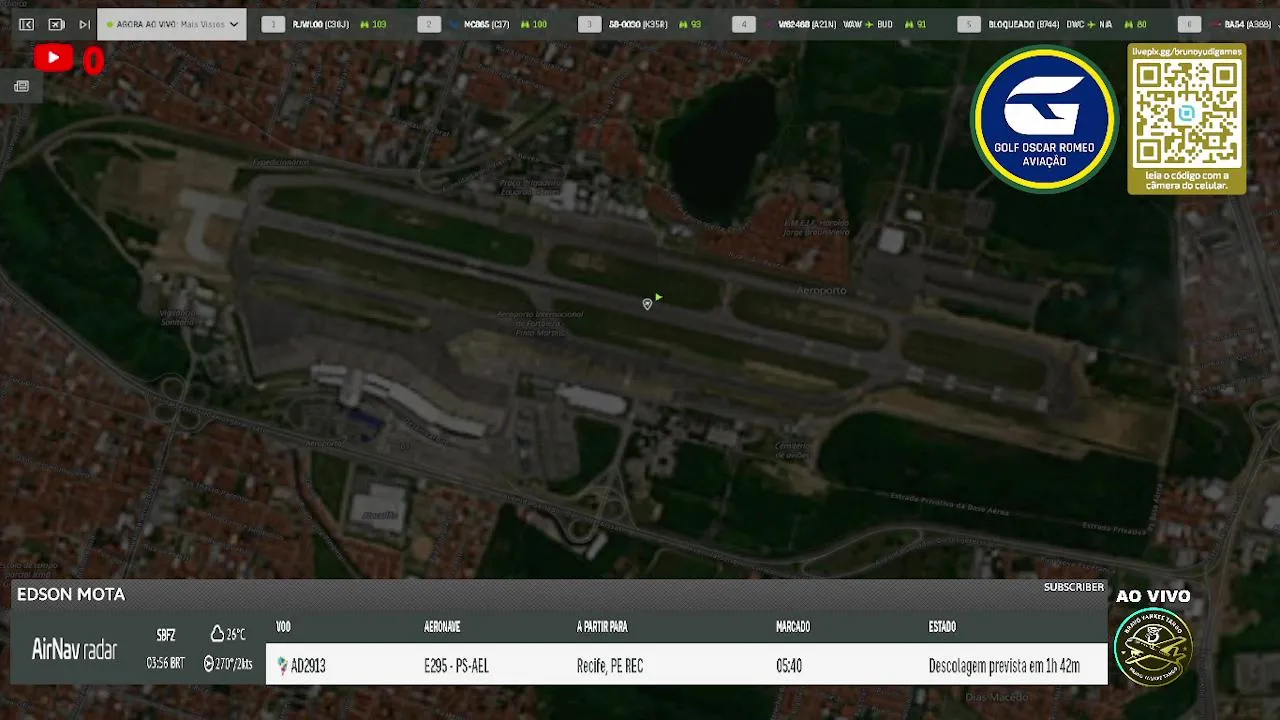Click the Bravo Yankee Tango round logo
This screenshot has height=720, width=1280.
(1153, 646)
